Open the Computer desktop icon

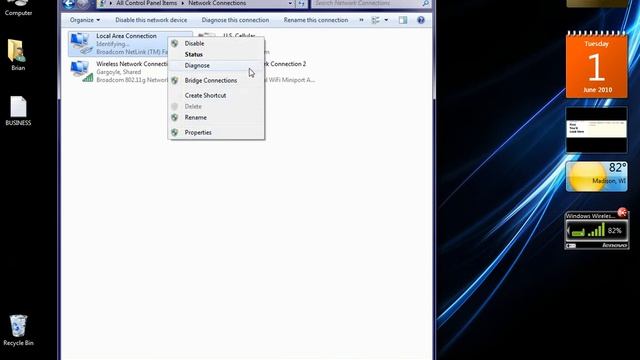18,8
